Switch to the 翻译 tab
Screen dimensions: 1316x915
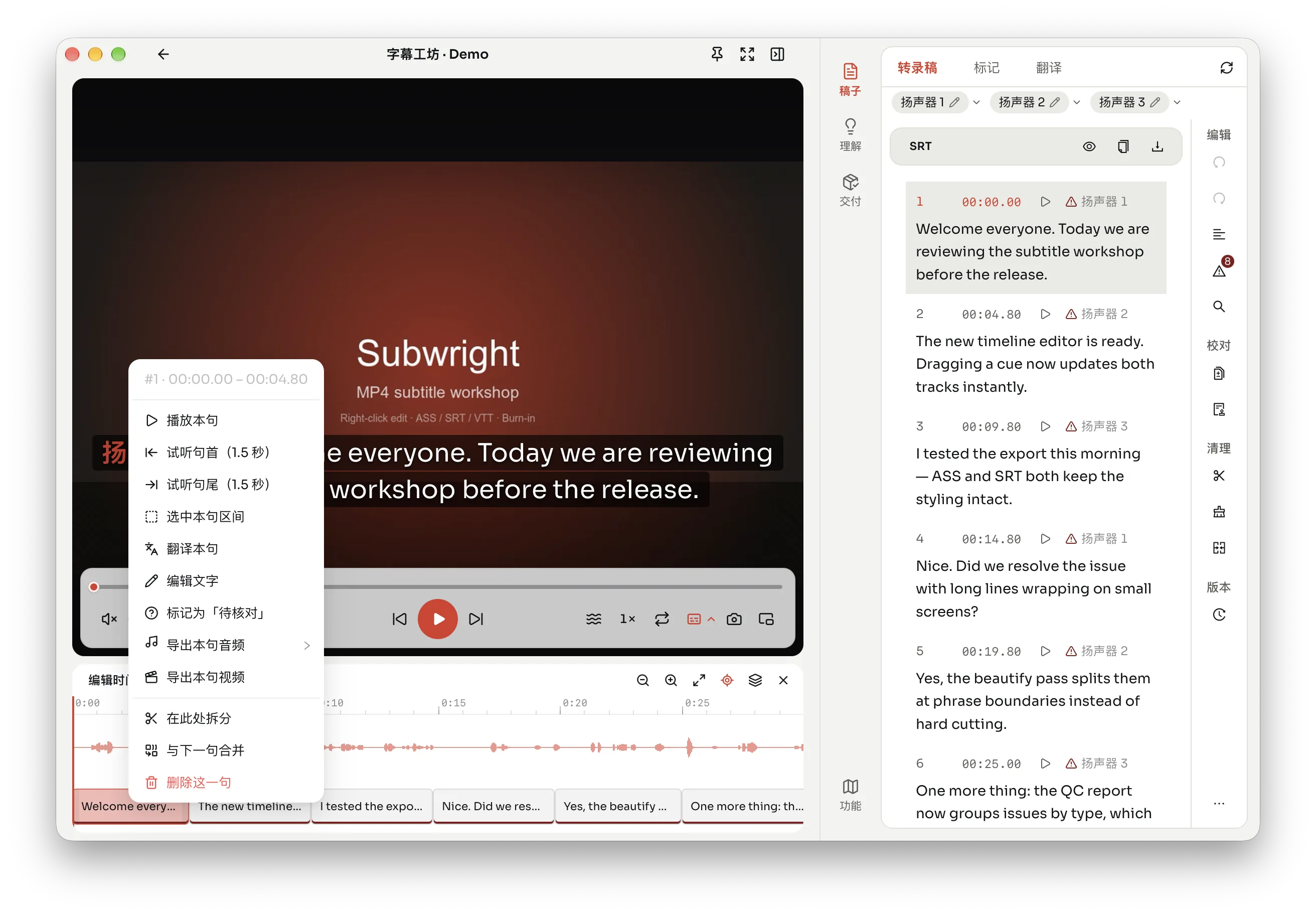pyautogui.click(x=1048, y=68)
